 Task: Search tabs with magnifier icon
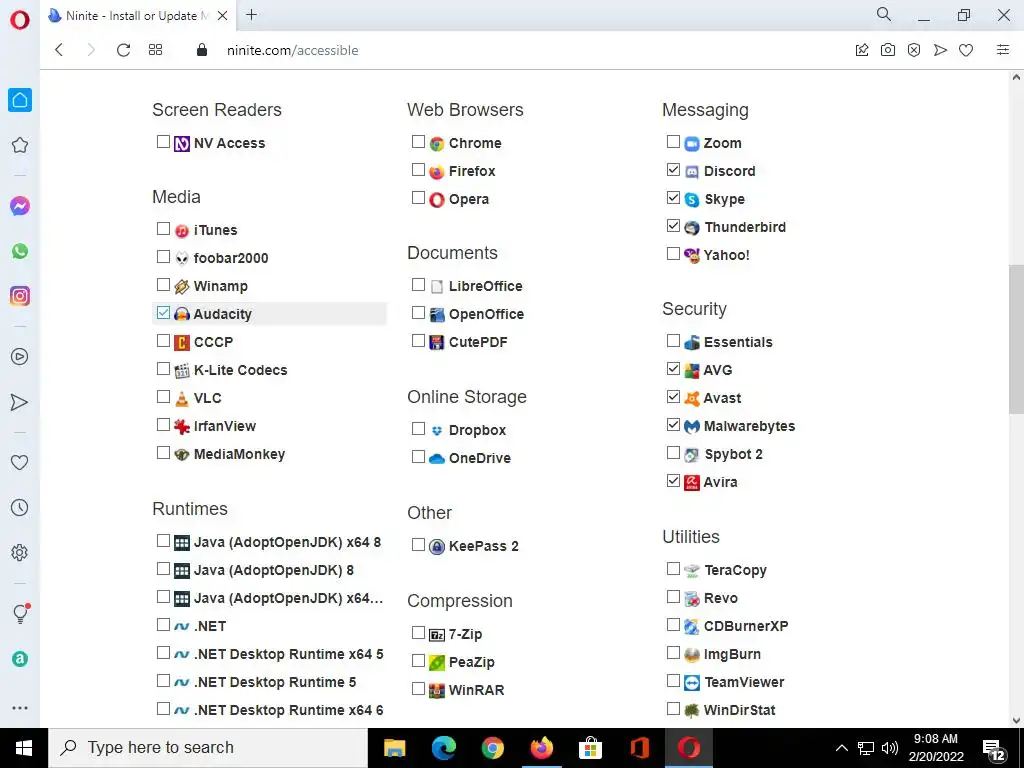[884, 14]
